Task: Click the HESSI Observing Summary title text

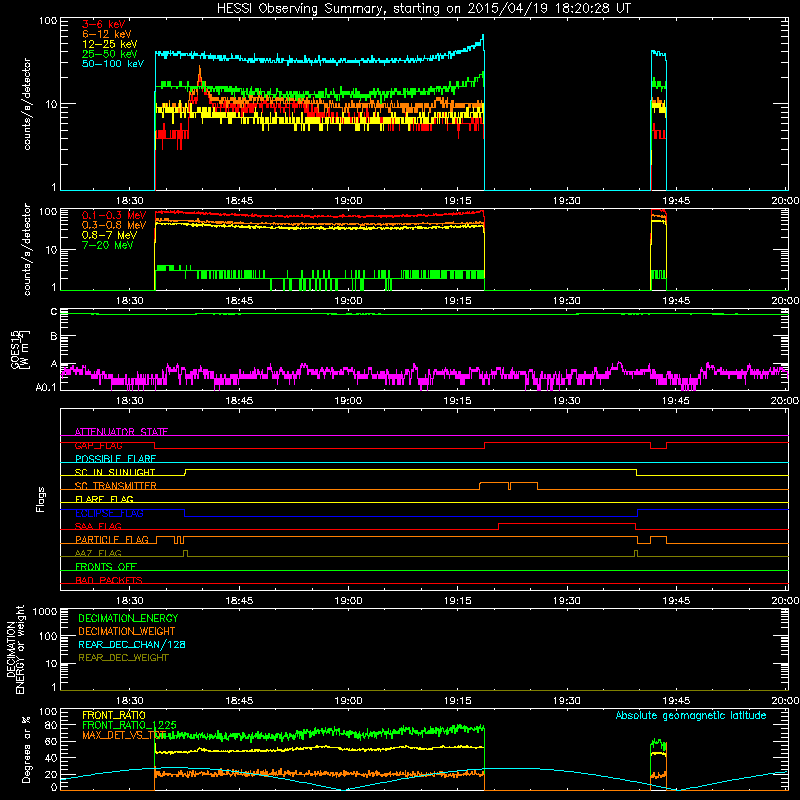Action: [424, 8]
